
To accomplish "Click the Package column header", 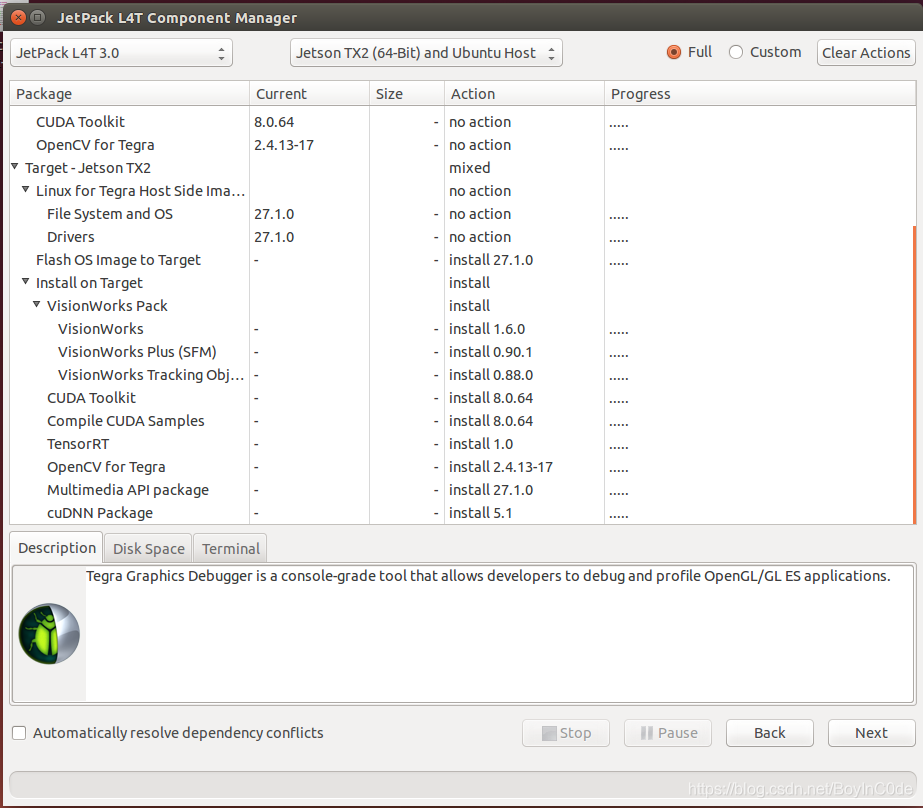I will (x=130, y=94).
